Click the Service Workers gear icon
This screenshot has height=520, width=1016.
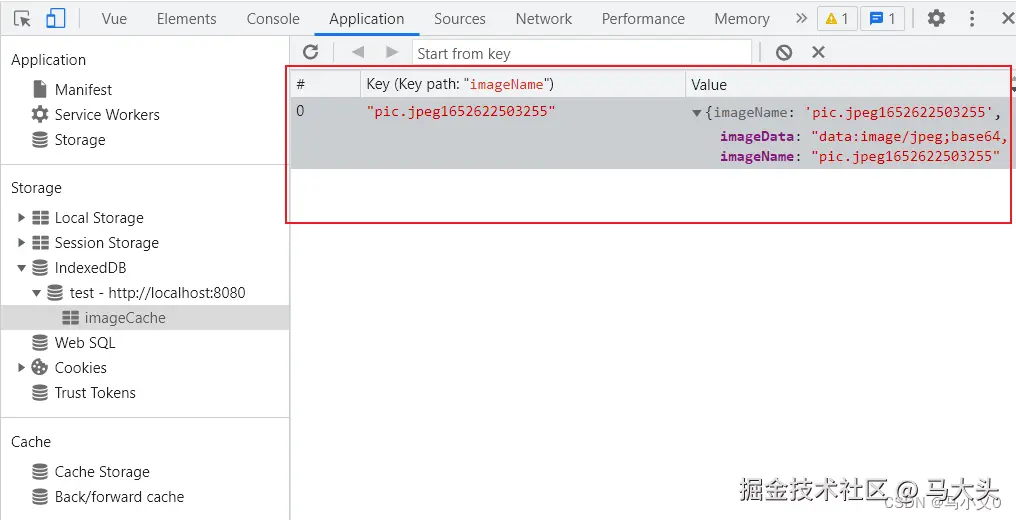pos(40,115)
